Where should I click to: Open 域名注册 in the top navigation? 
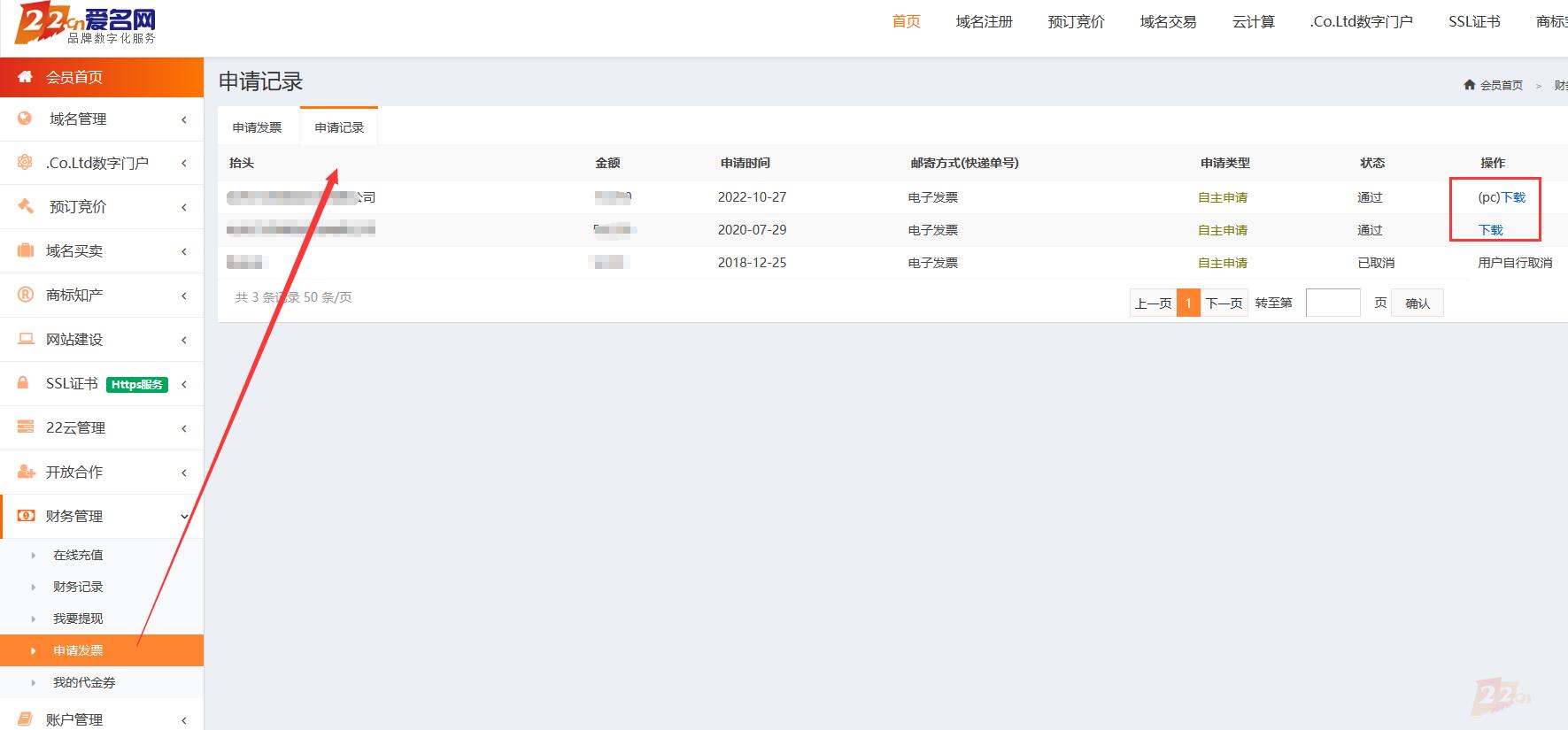985,21
